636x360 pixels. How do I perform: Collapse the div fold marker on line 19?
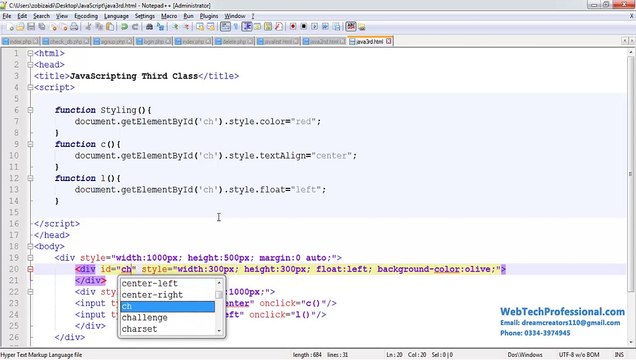tap(30, 257)
